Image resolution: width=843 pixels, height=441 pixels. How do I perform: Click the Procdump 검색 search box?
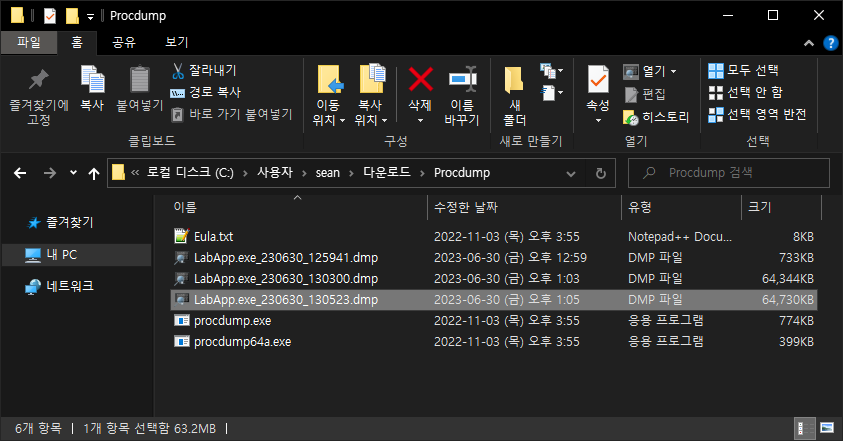click(x=728, y=173)
